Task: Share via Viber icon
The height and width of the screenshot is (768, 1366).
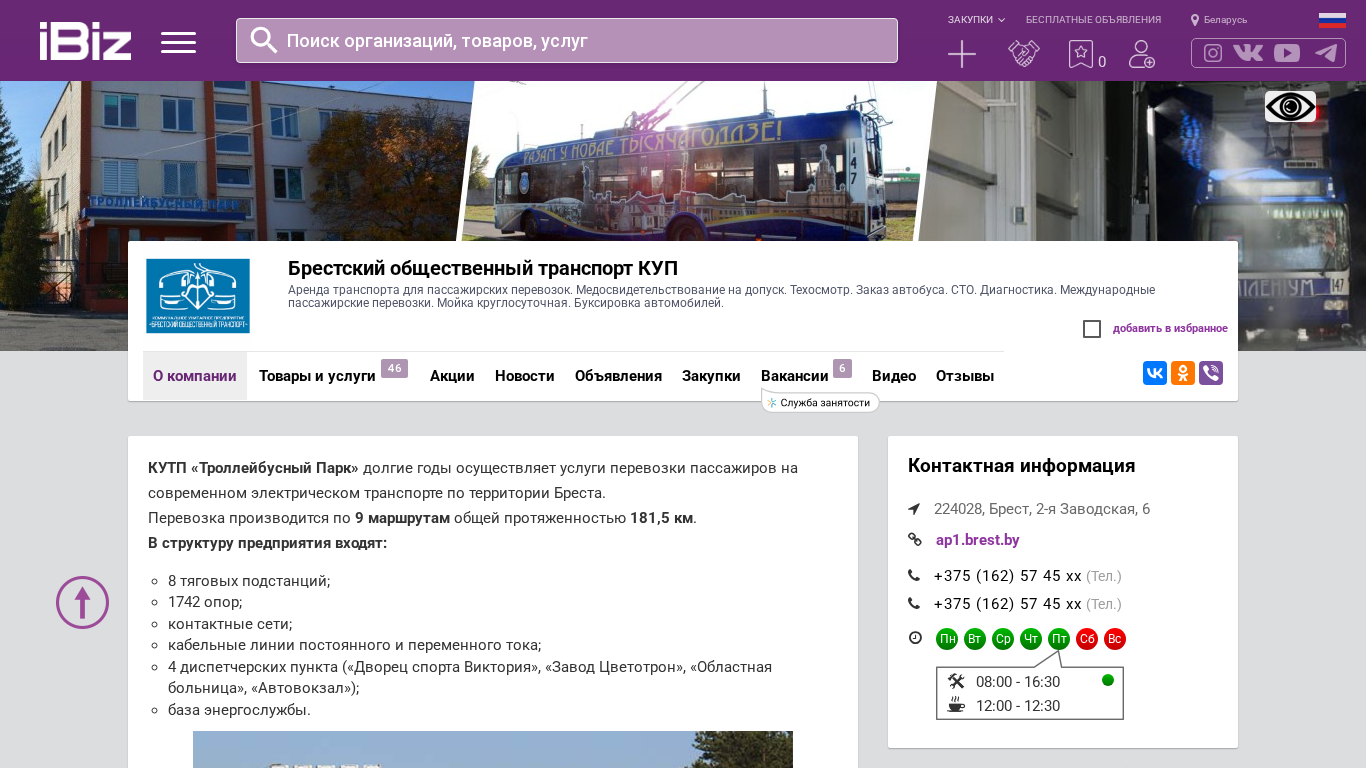Action: click(1211, 373)
